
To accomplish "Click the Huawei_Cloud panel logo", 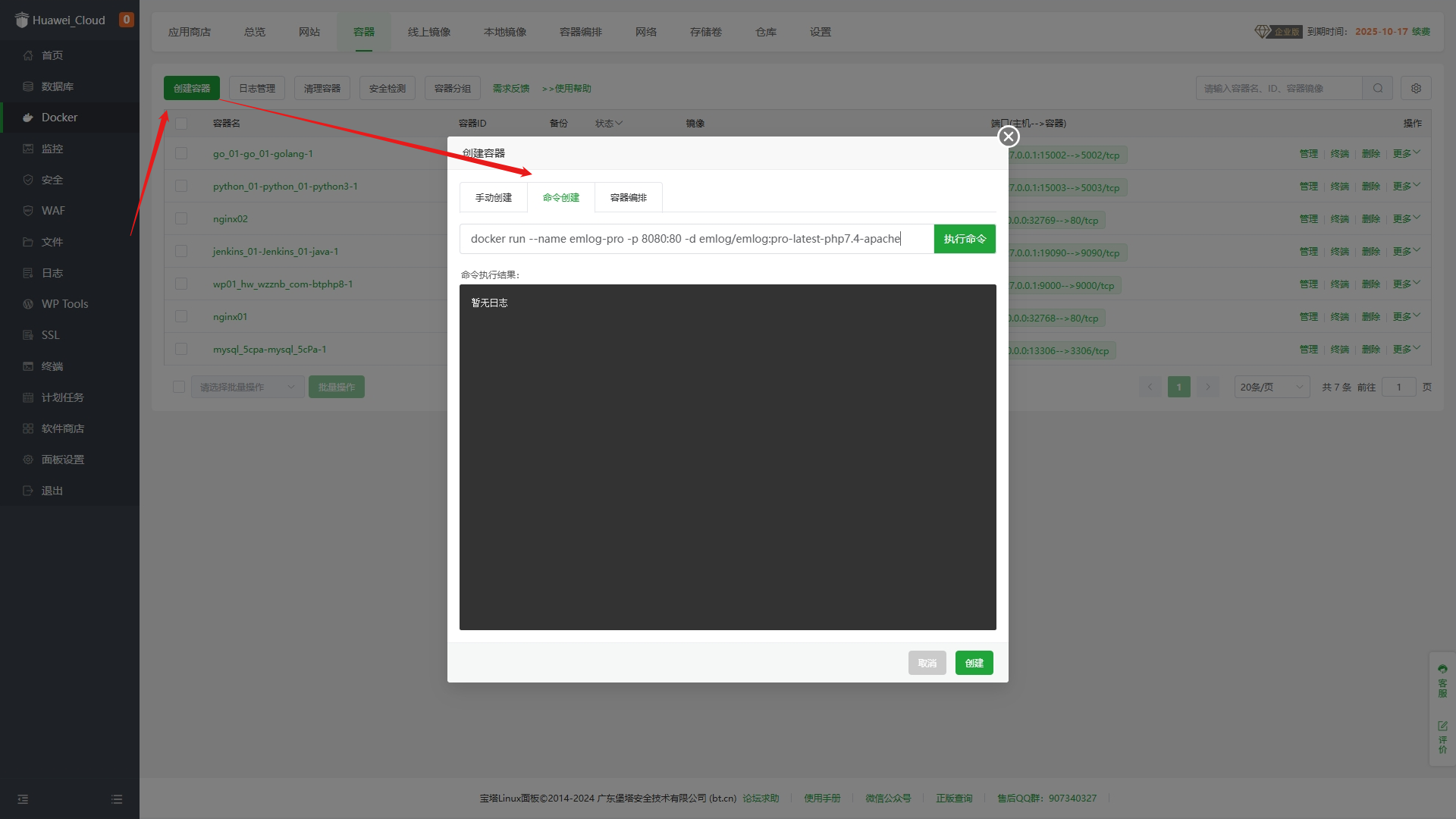I will 22,20.
